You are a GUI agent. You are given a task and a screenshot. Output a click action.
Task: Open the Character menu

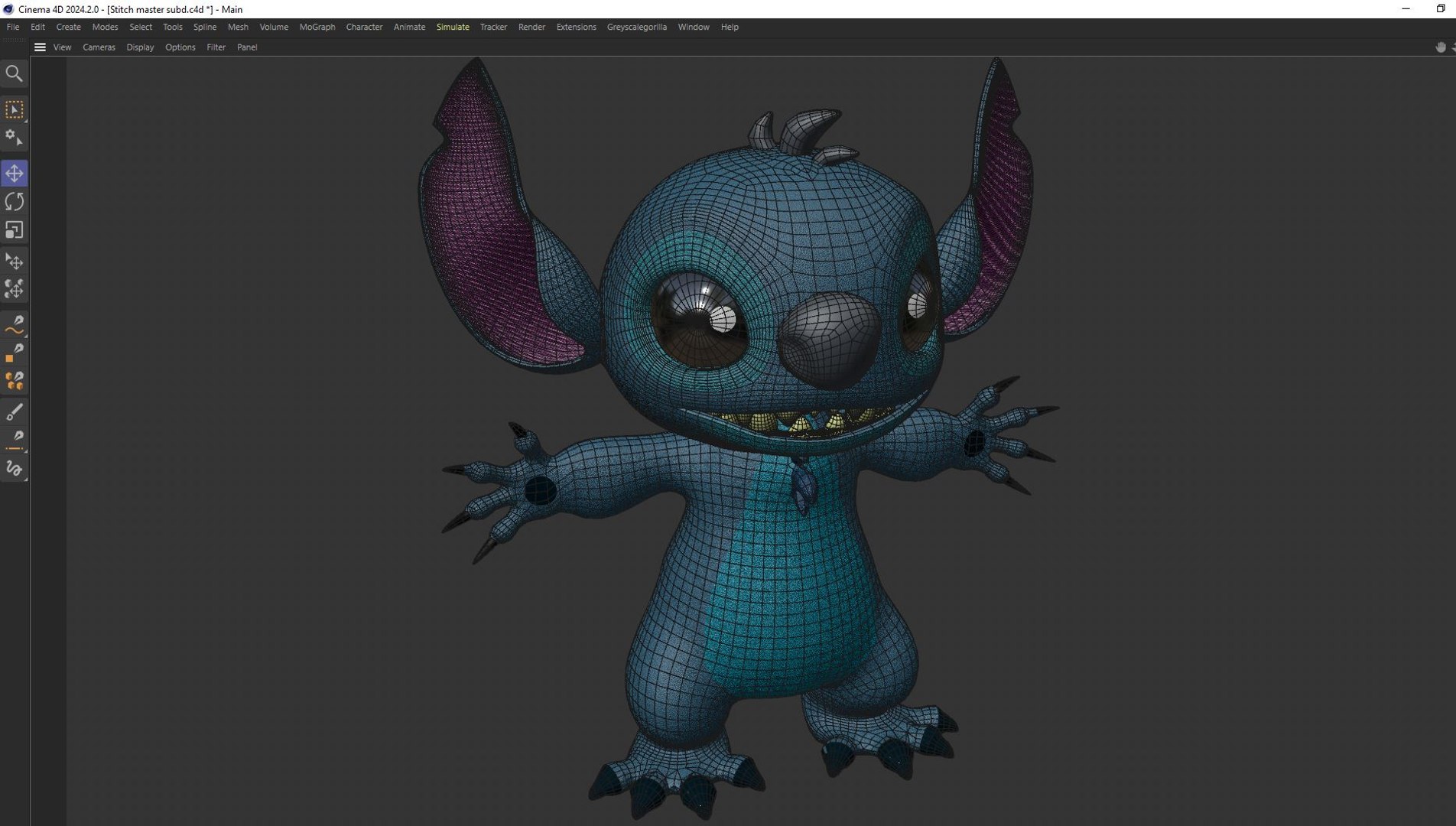click(x=364, y=27)
